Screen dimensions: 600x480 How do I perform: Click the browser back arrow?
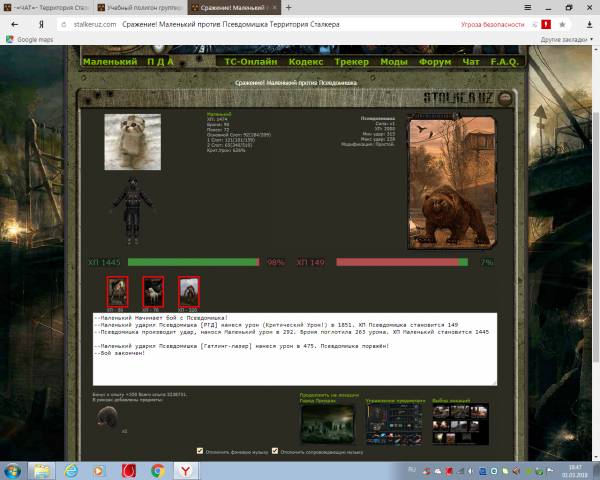(x=14, y=24)
